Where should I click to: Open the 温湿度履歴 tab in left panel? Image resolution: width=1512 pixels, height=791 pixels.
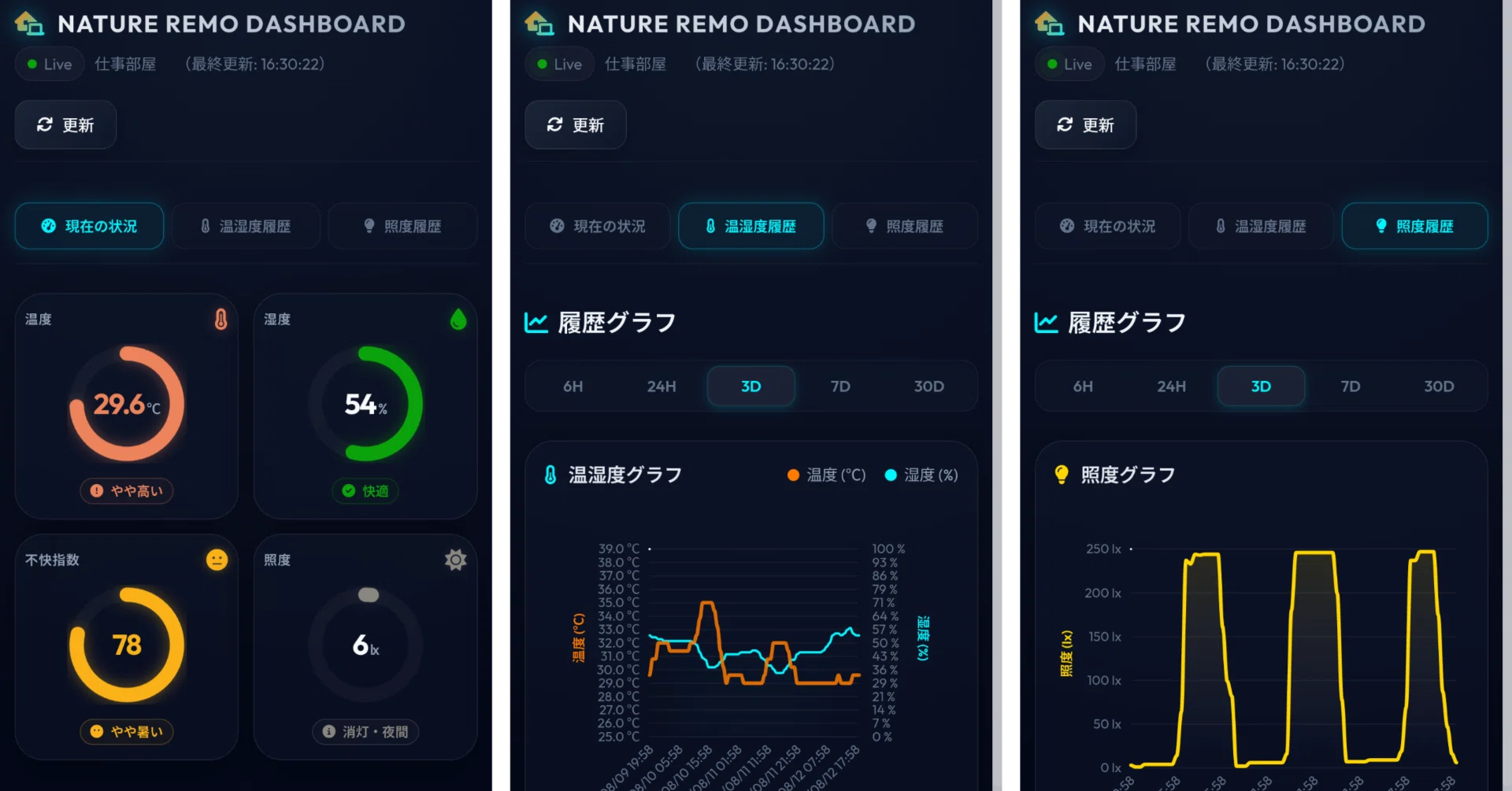click(246, 226)
